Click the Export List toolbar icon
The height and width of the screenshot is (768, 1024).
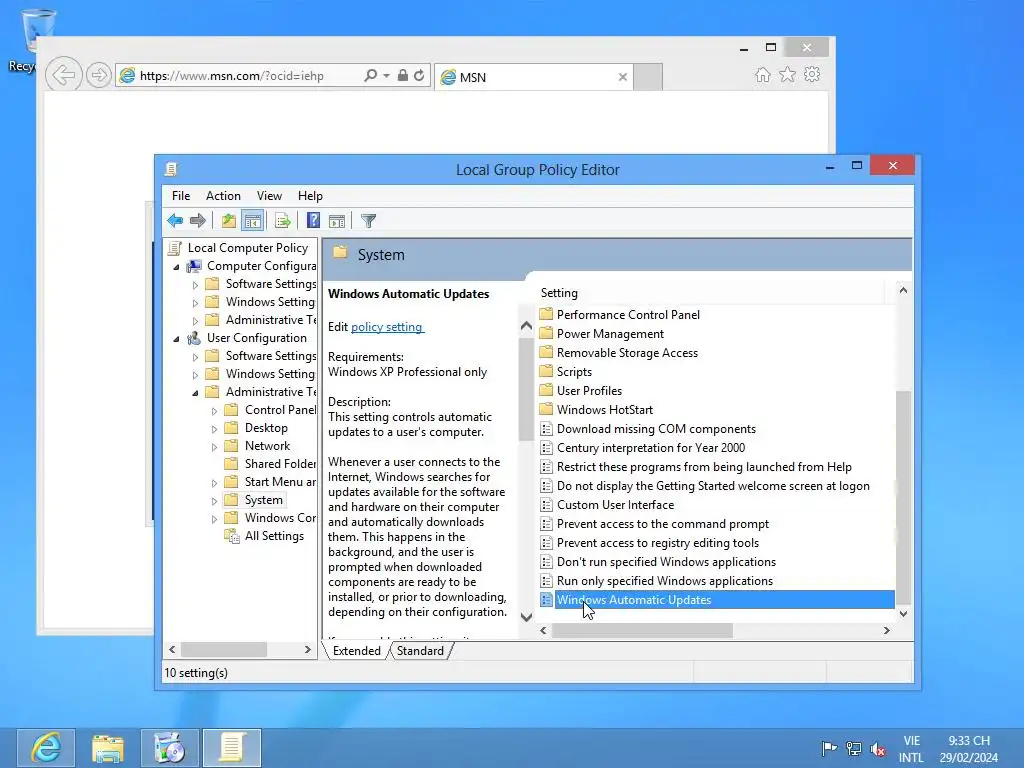pos(282,221)
